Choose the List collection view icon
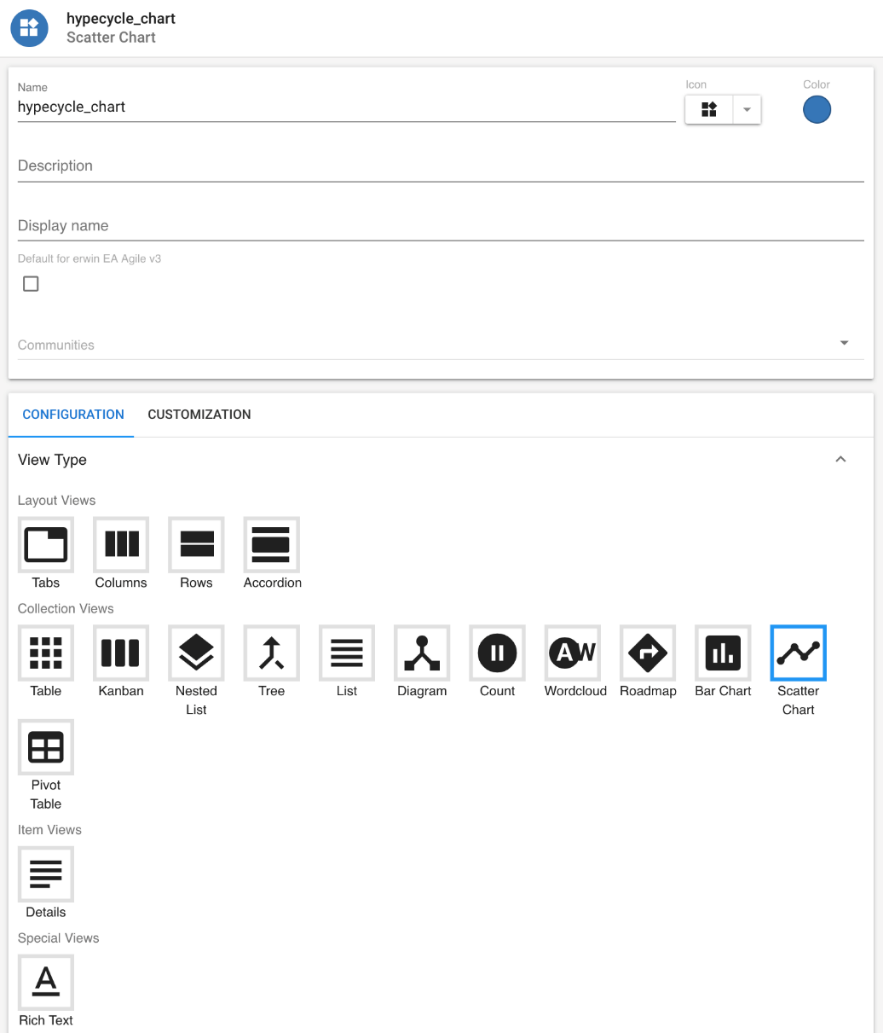 [x=346, y=652]
